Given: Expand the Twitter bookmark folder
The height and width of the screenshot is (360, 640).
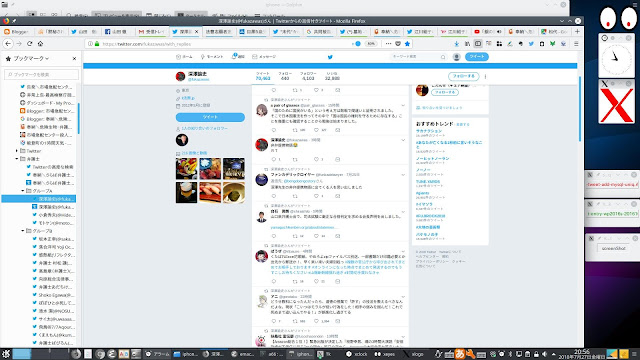Looking at the screenshot, I should tap(17, 151).
